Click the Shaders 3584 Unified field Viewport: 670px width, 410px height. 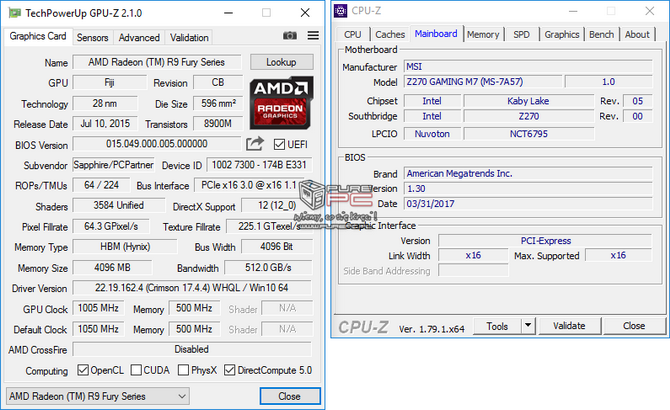118,205
